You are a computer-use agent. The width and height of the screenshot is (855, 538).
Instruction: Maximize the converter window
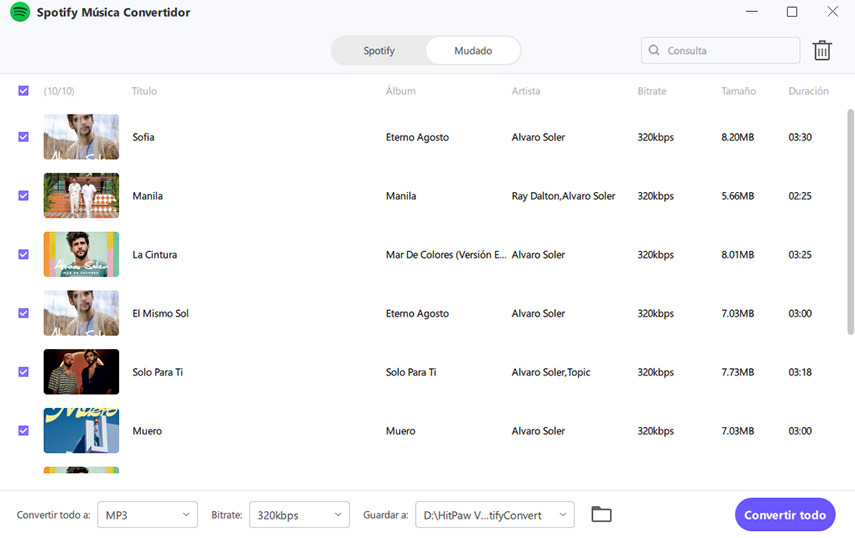[x=792, y=11]
